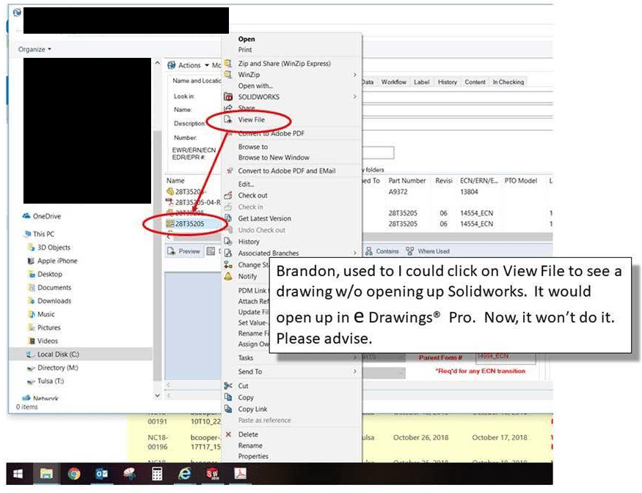Viewport: 642px width, 493px height.
Task: Open History from the context menu
Action: (249, 242)
